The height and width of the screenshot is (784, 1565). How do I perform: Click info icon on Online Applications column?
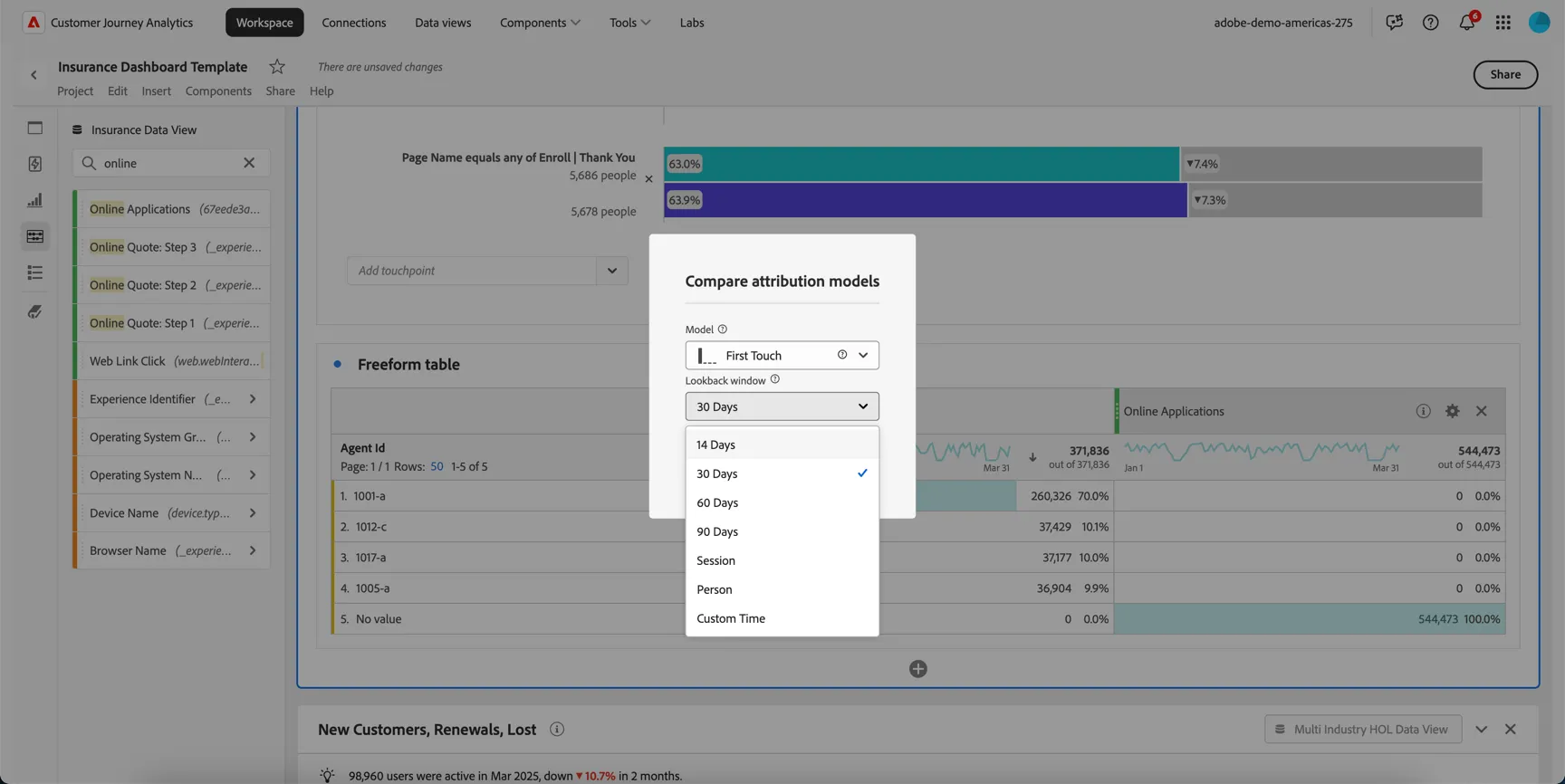[1424, 411]
